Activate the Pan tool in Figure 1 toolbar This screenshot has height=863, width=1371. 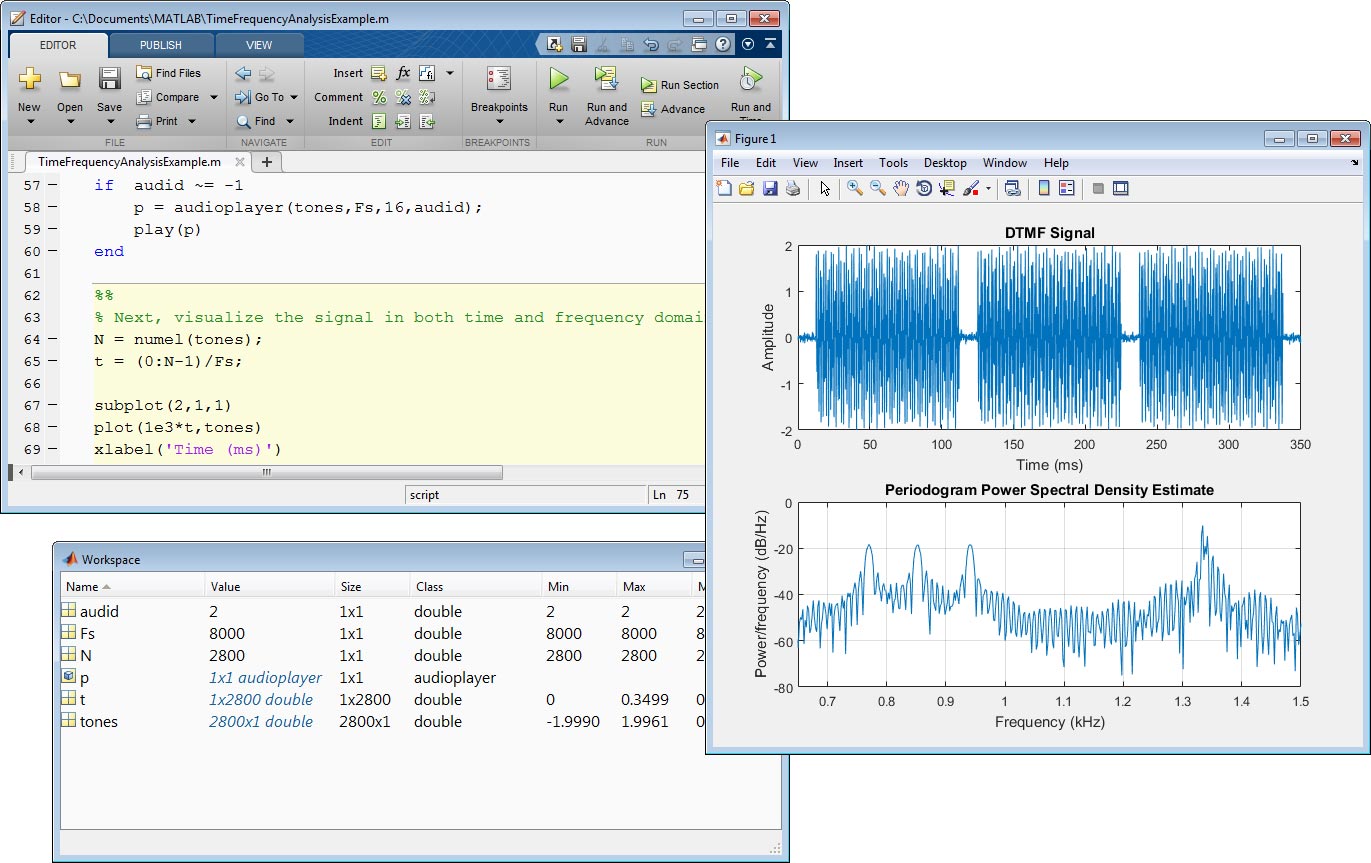[x=902, y=188]
